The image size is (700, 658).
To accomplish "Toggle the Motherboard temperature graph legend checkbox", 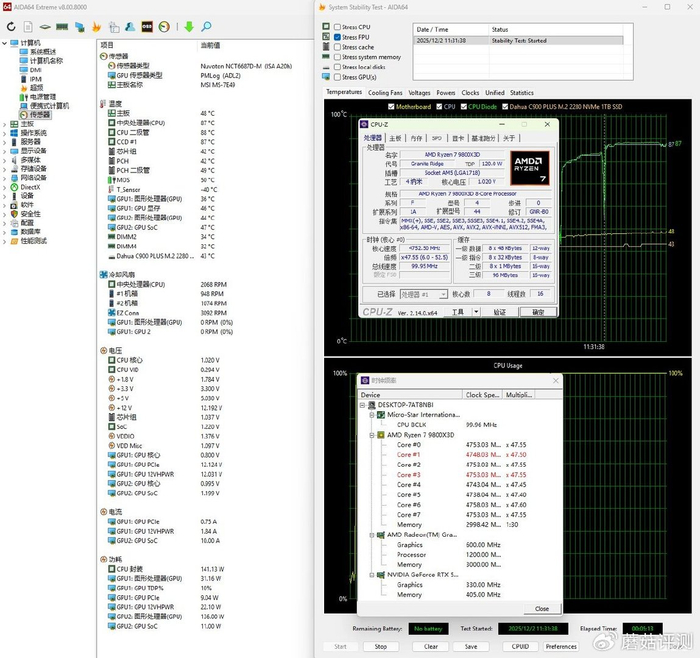I will click(x=392, y=106).
